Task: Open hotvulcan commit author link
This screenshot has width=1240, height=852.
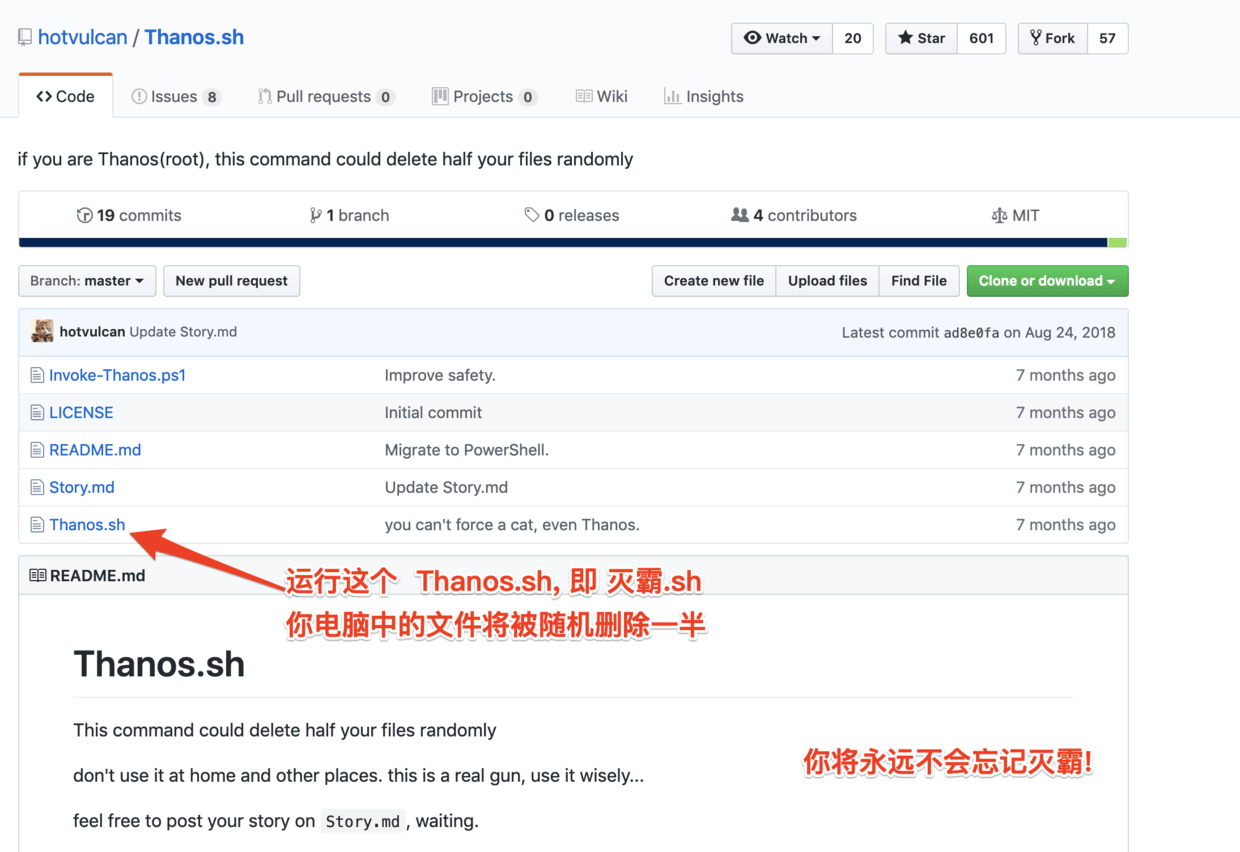Action: click(x=92, y=332)
